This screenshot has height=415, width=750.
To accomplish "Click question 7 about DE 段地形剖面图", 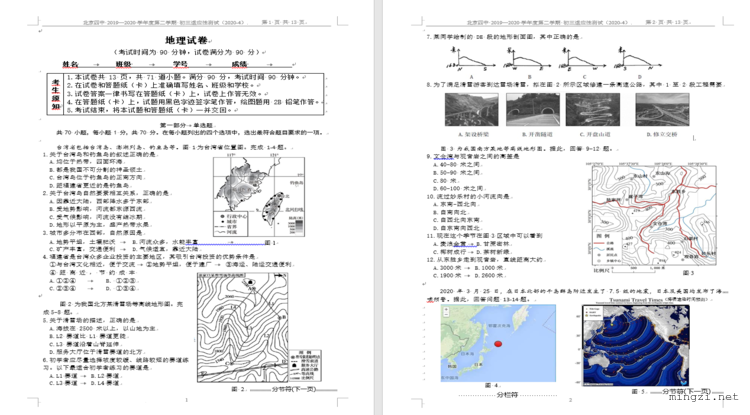I will 504,37.
